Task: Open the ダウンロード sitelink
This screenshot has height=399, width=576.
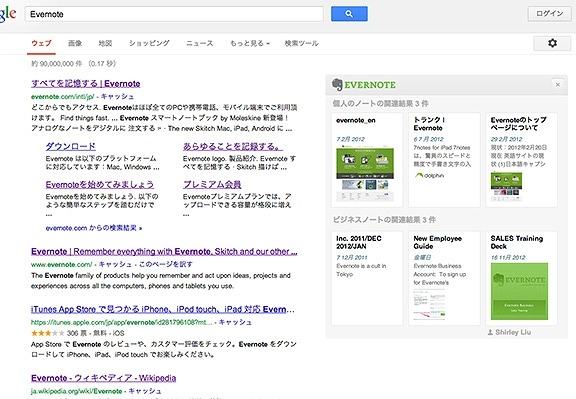Action: point(71,146)
